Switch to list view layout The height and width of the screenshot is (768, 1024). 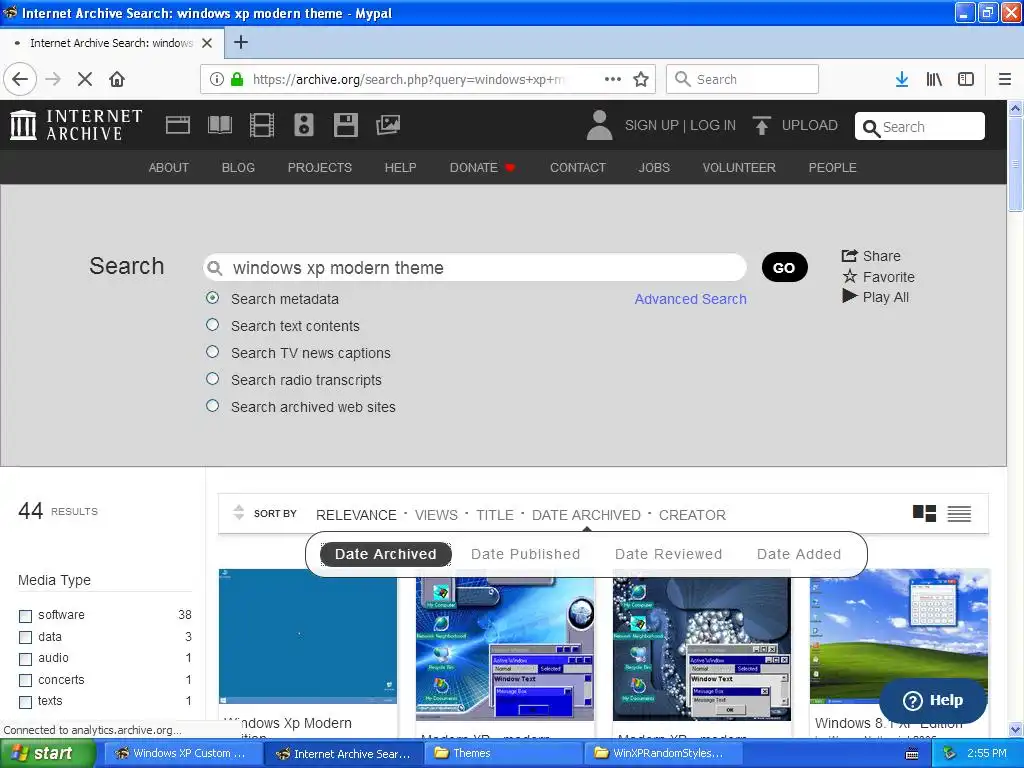click(959, 514)
